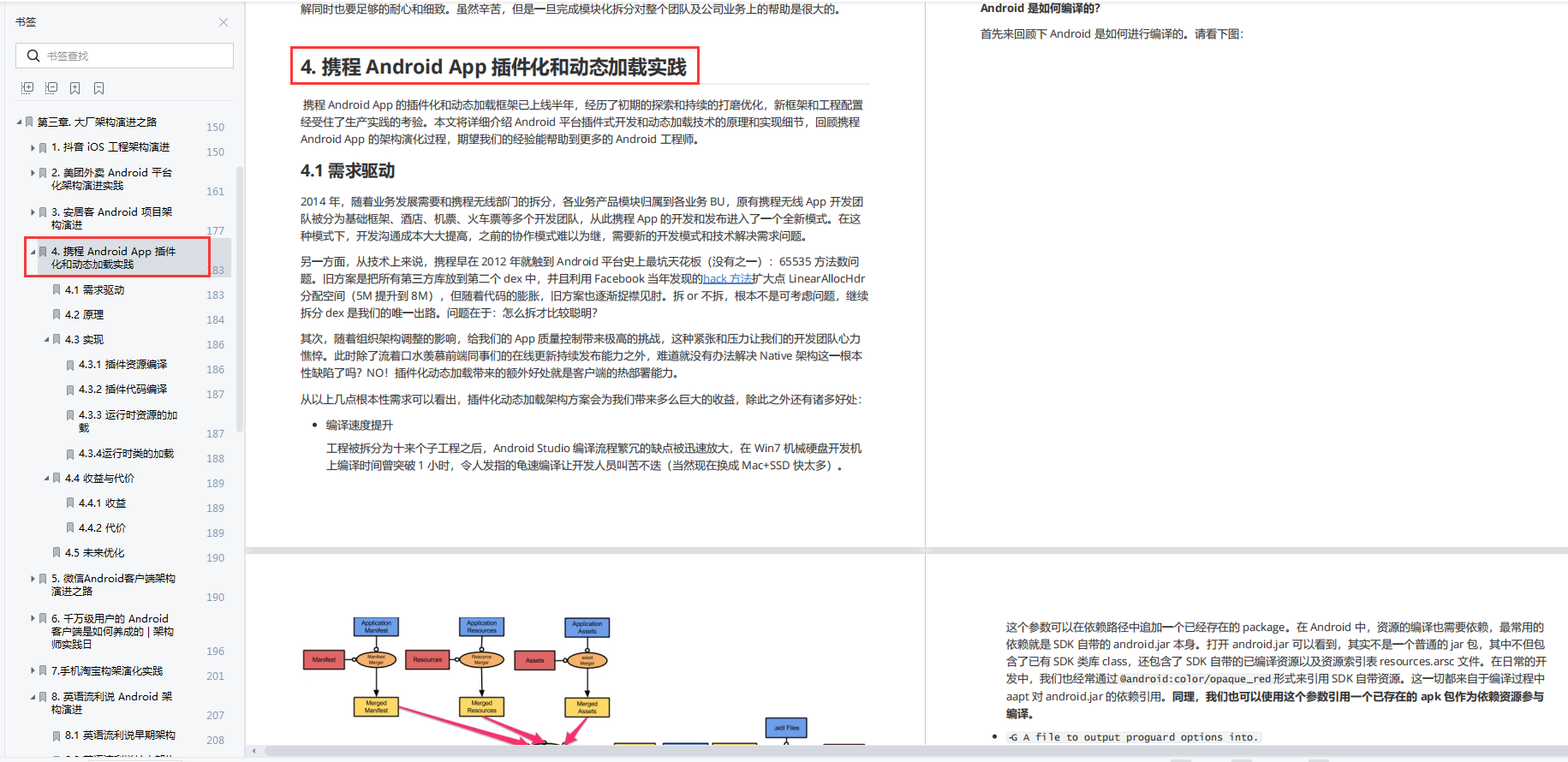Collapse the 8. 英语流利说 Android node
This screenshot has width=1568, height=762.
[33, 697]
